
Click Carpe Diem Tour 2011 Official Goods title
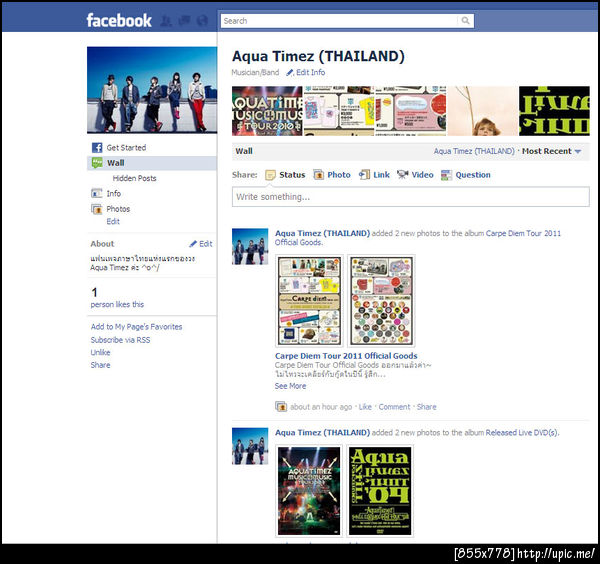click(346, 356)
